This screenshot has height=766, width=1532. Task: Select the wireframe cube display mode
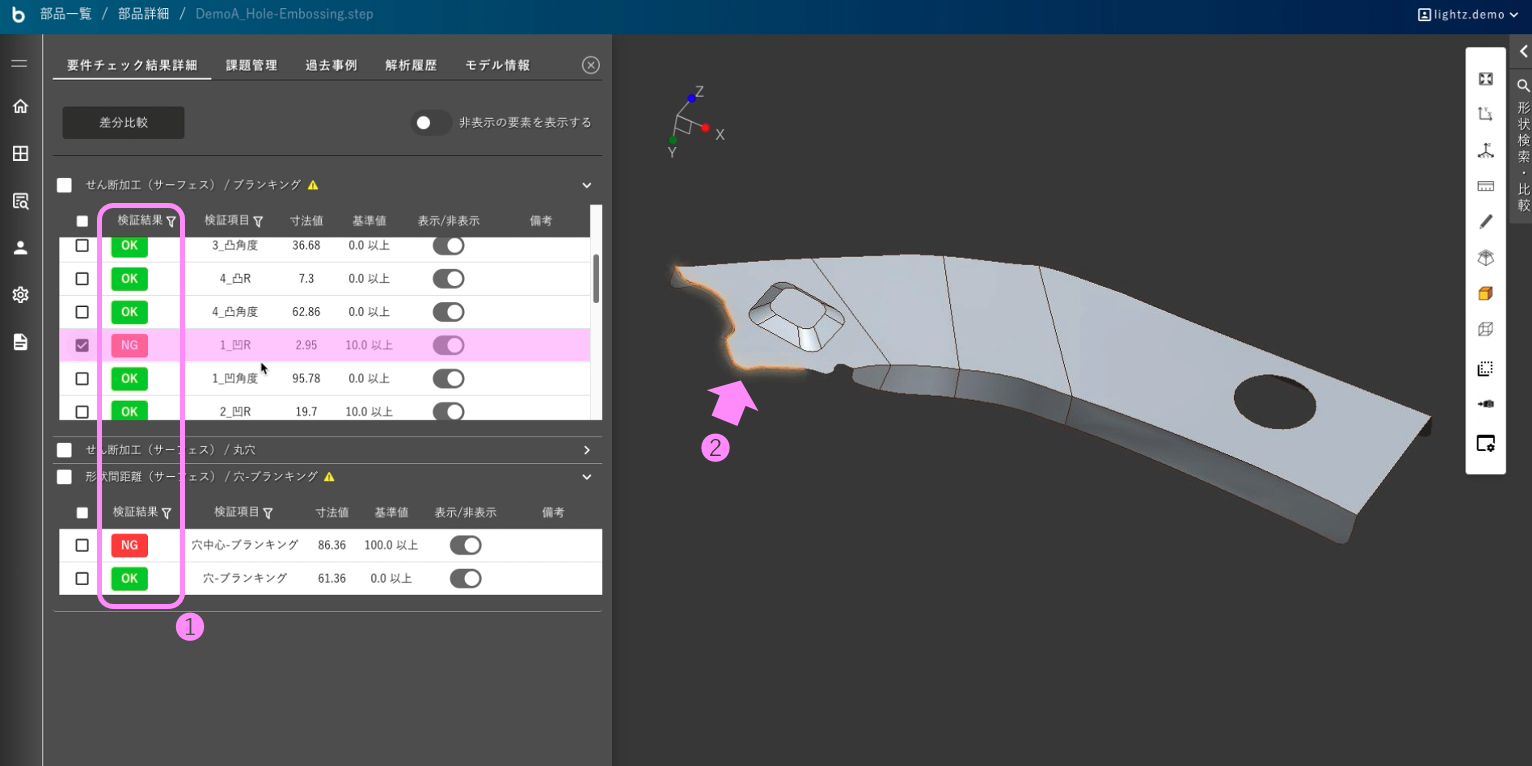point(1486,330)
